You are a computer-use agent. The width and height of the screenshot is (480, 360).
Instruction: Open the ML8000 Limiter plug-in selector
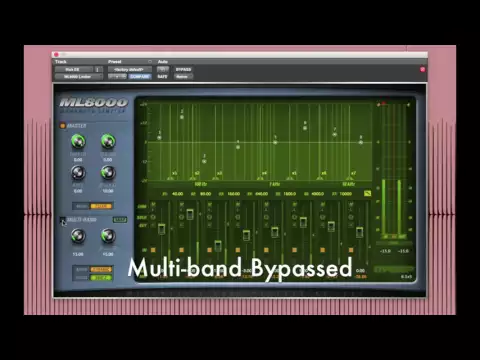point(79,77)
